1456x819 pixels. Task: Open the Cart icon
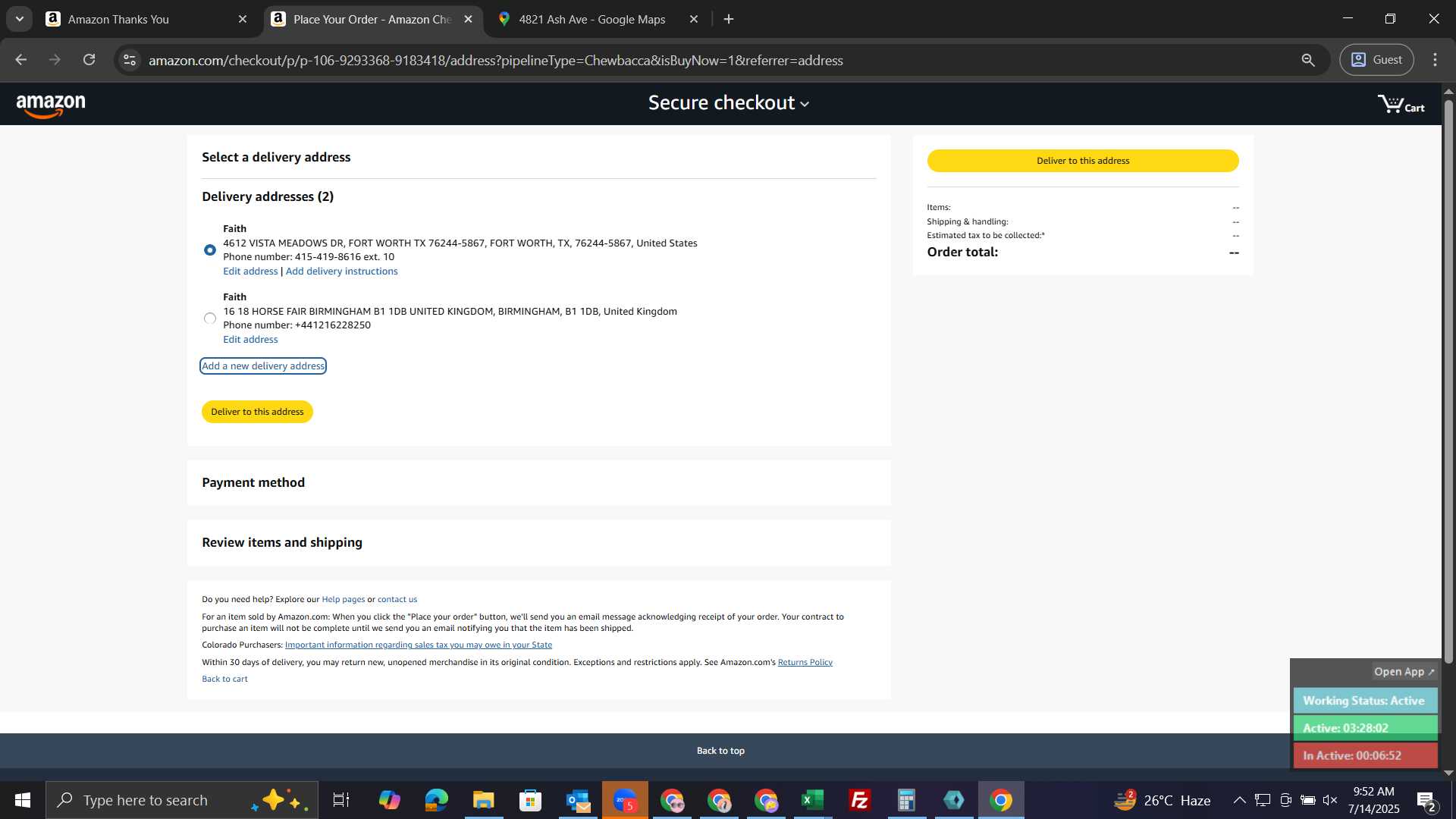tap(1401, 105)
